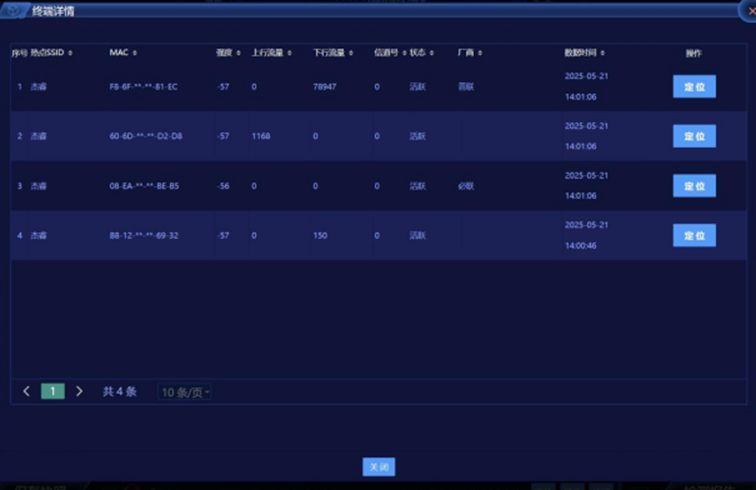Viewport: 756px width, 490px height.
Task: Select MAC cell F8-6F-**-**-81-EC
Action: pyautogui.click(x=144, y=87)
